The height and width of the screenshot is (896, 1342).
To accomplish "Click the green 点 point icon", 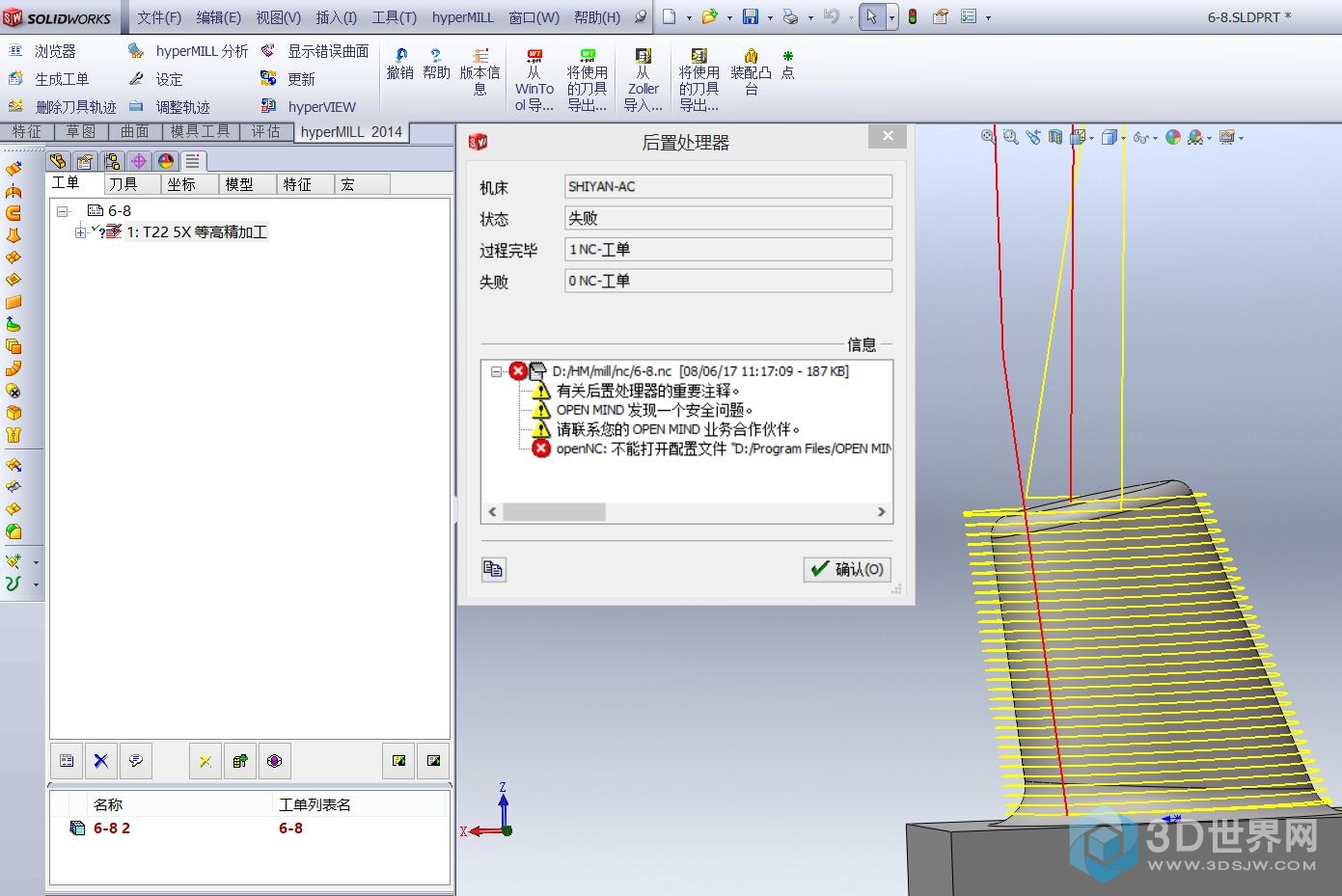I will click(x=787, y=64).
